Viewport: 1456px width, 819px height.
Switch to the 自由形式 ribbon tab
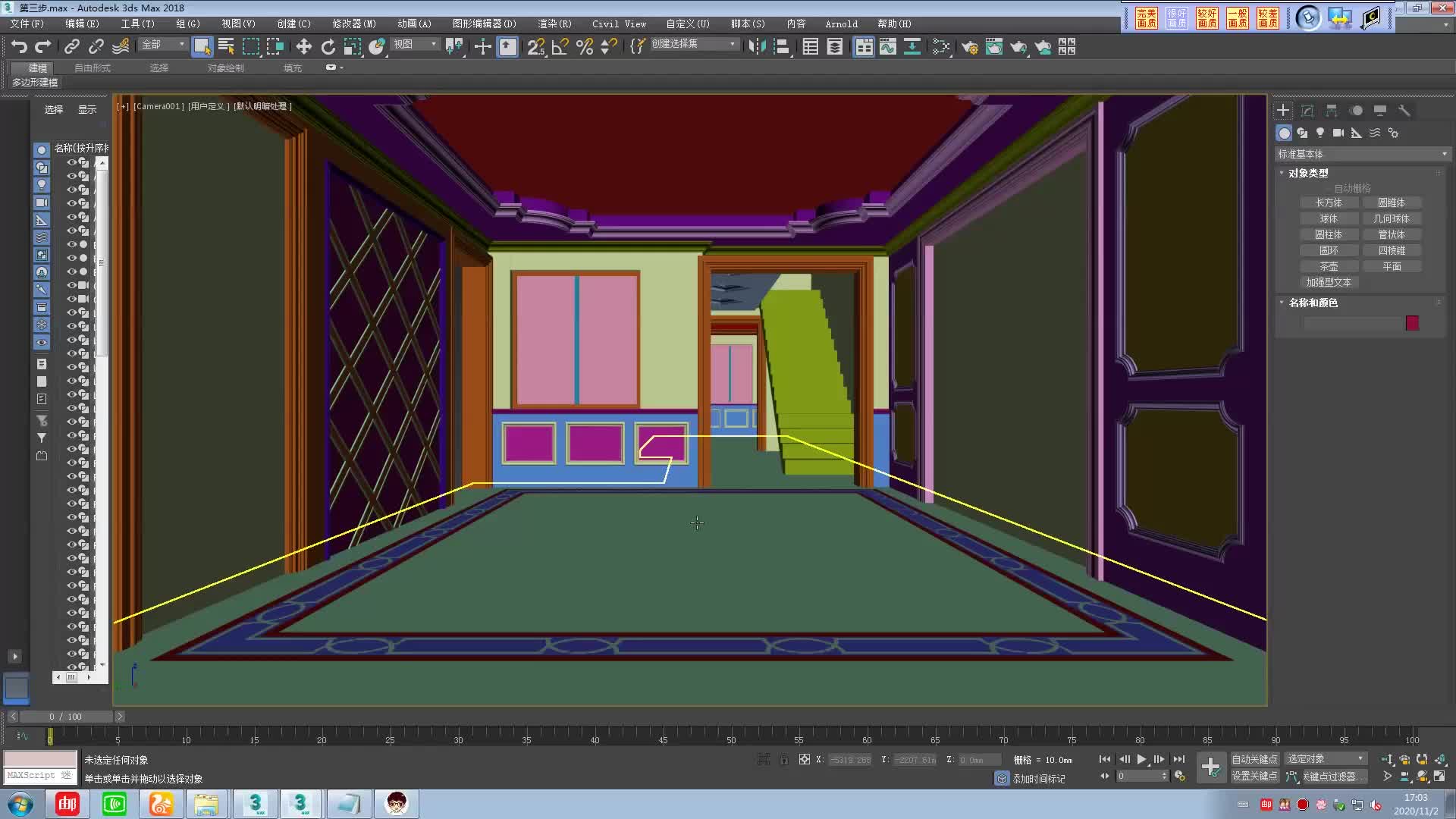(93, 68)
